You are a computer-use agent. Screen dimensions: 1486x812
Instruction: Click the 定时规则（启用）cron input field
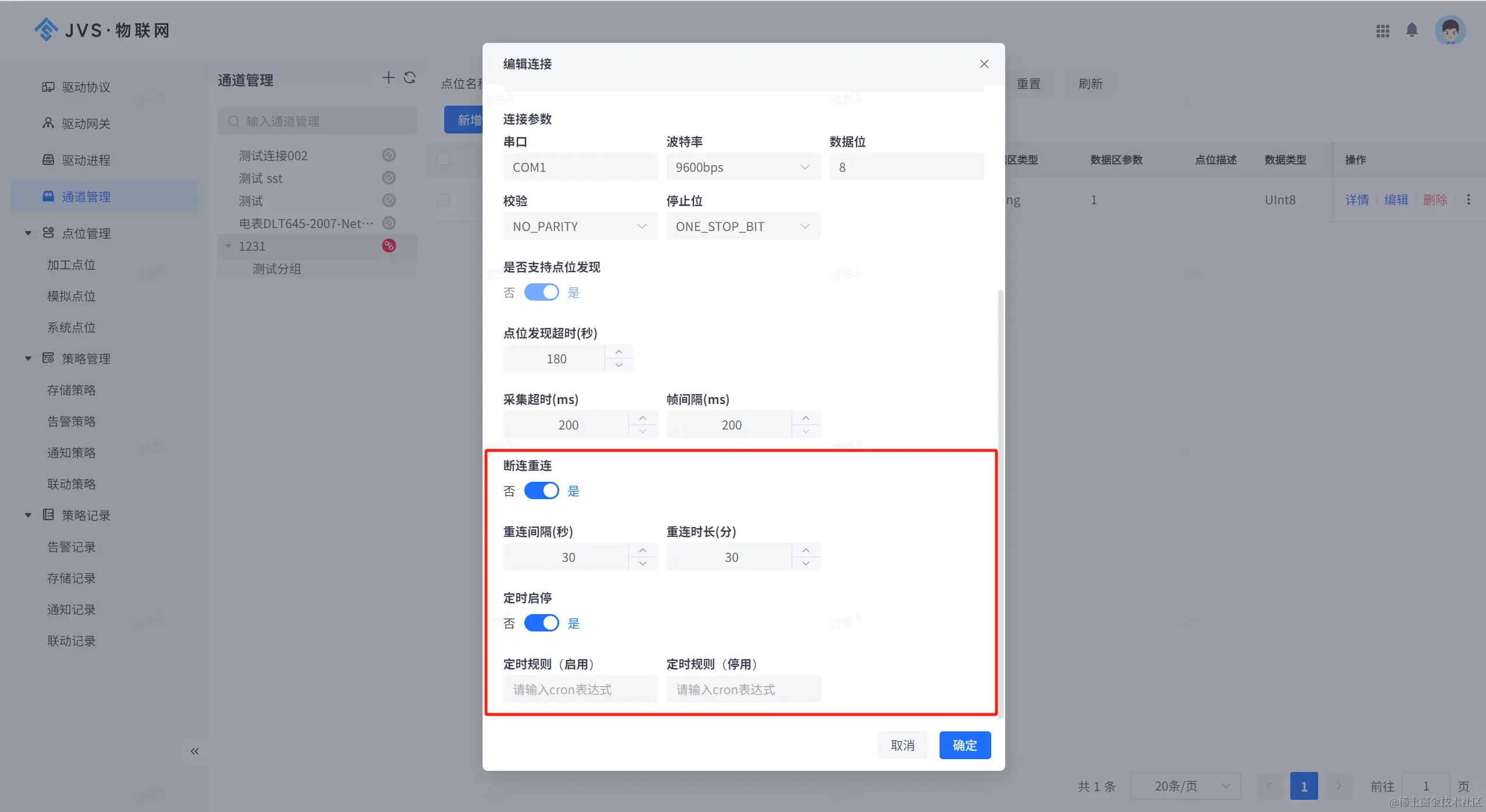click(x=580, y=690)
